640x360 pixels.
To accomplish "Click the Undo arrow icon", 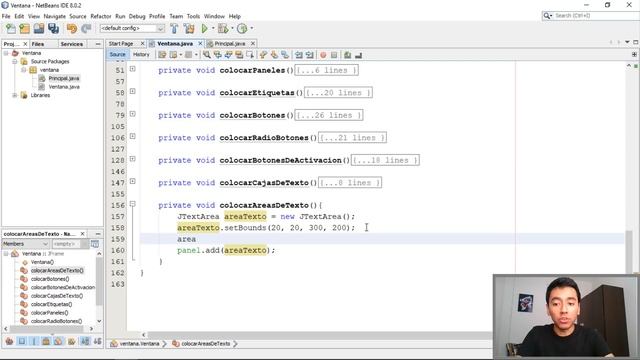I will (72, 29).
